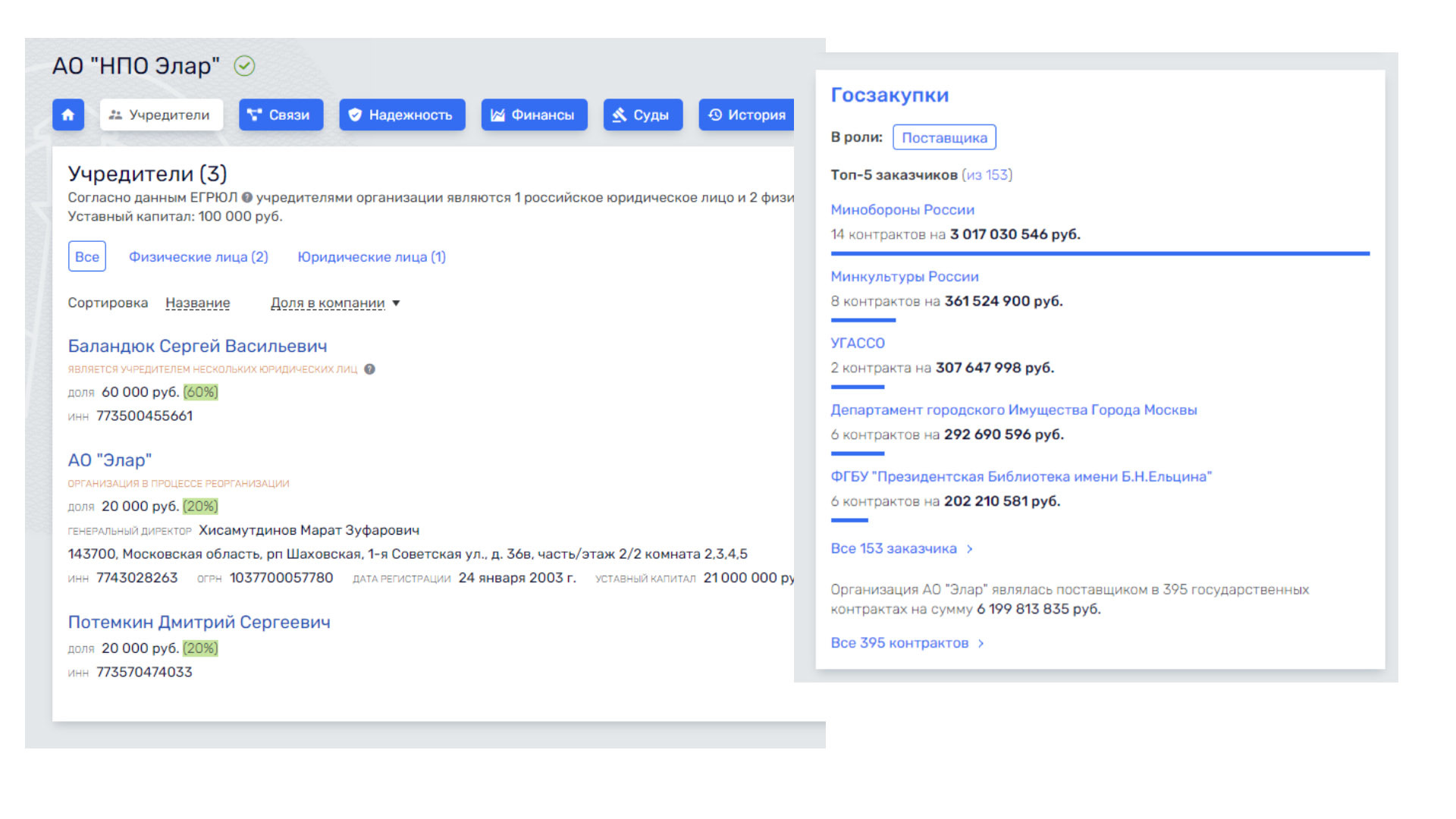Click the sort direction arrow after Доля в компании
Screen dimensions: 1456x819
tap(396, 303)
